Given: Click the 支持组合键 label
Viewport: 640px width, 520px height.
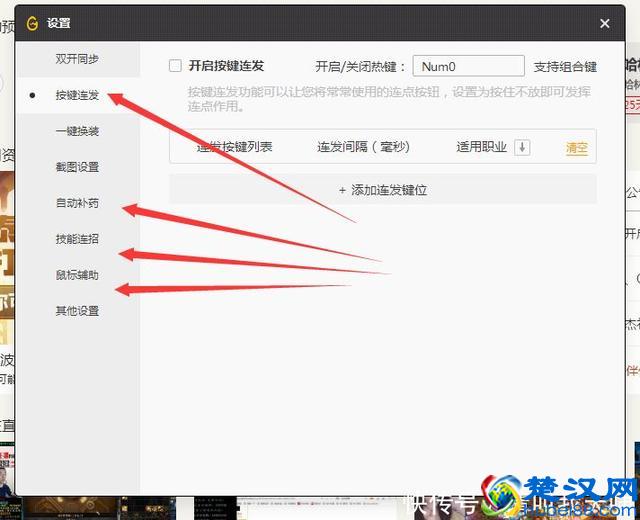Looking at the screenshot, I should (x=565, y=67).
